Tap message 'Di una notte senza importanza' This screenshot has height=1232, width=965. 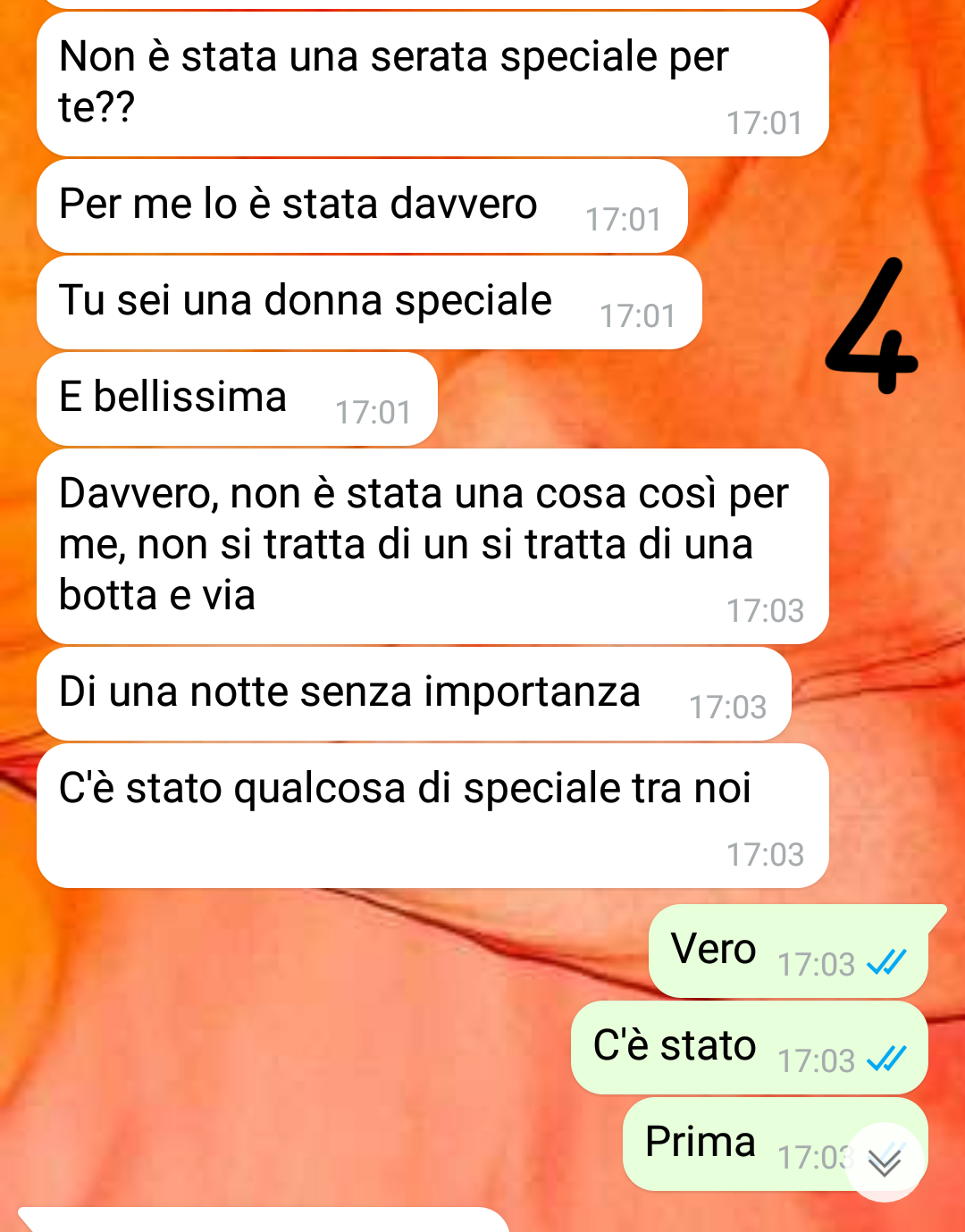[414, 694]
